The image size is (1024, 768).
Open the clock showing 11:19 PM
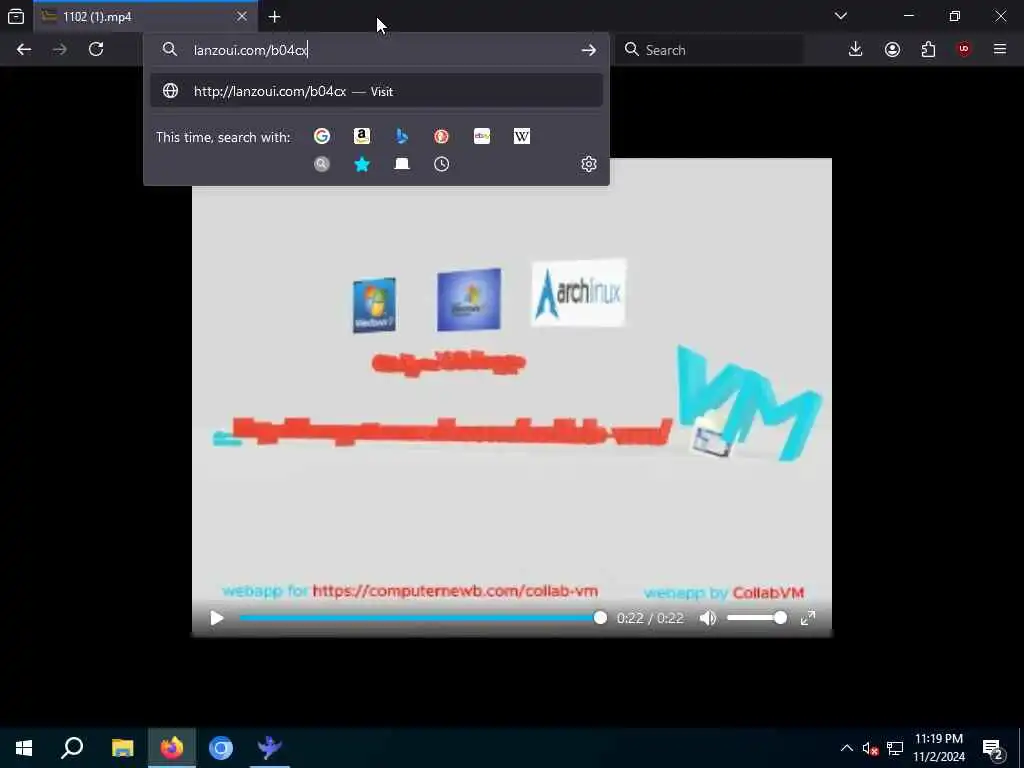point(939,748)
